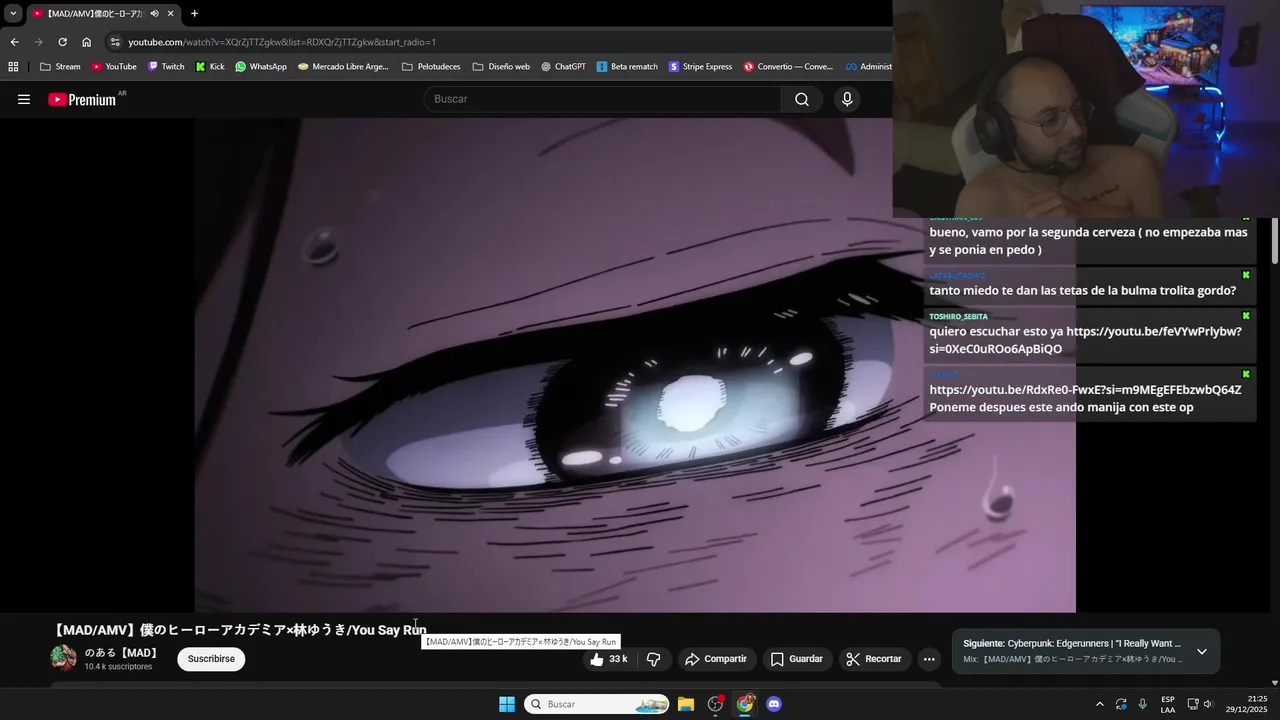
Task: Subscribe to the channel via Suscribirse
Action: 211,659
